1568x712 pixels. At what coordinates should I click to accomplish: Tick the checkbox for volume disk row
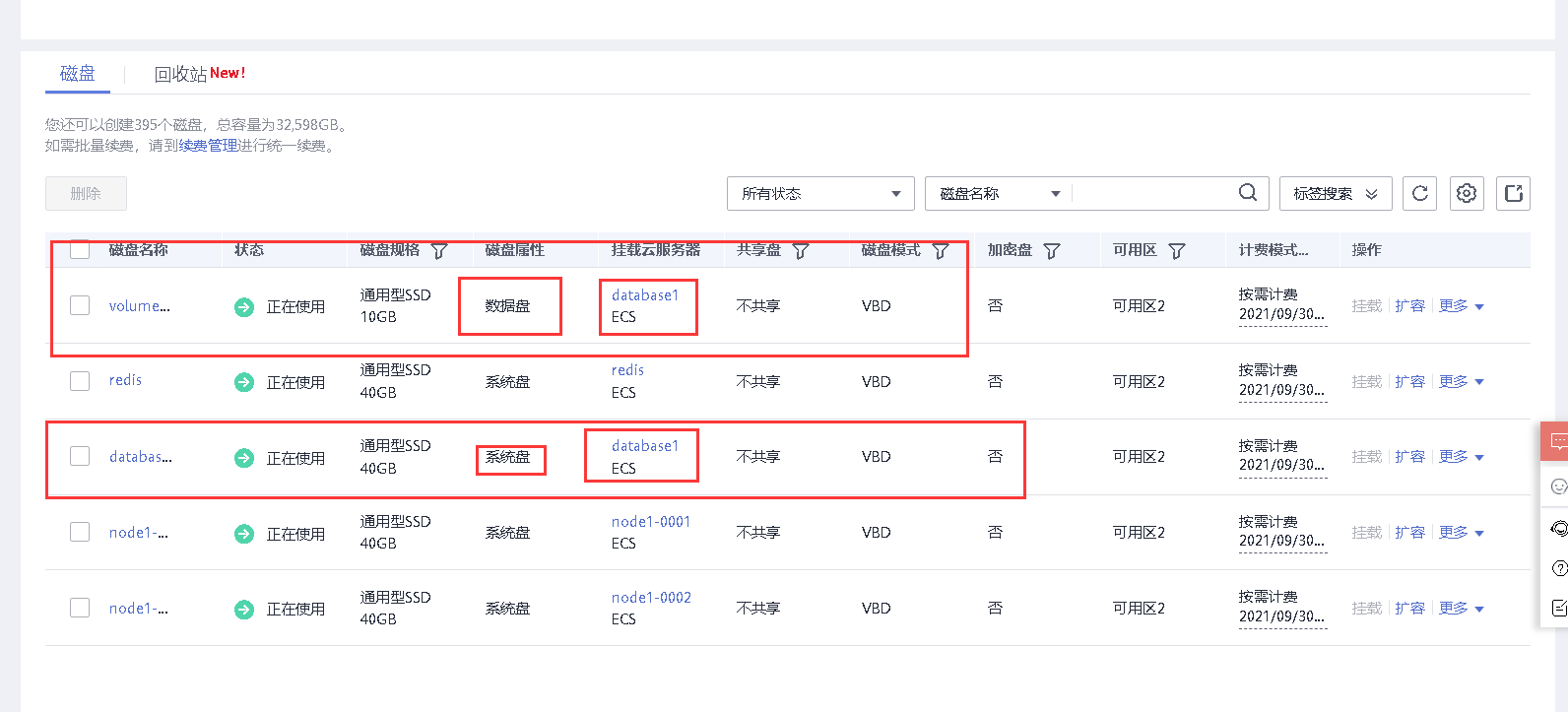coord(80,305)
